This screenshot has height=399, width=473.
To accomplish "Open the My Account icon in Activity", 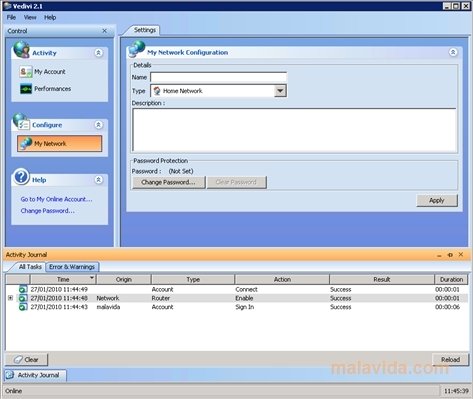I will click(x=26, y=72).
